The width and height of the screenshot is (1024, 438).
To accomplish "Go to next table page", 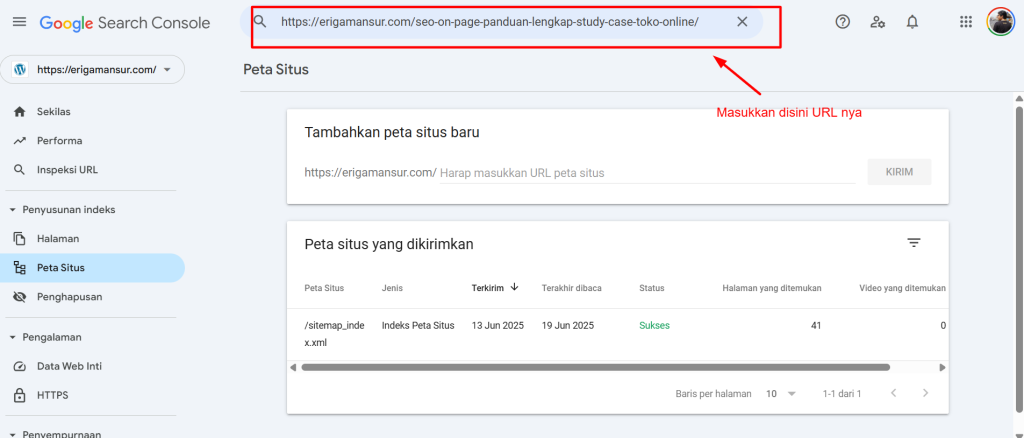I will (x=925, y=393).
